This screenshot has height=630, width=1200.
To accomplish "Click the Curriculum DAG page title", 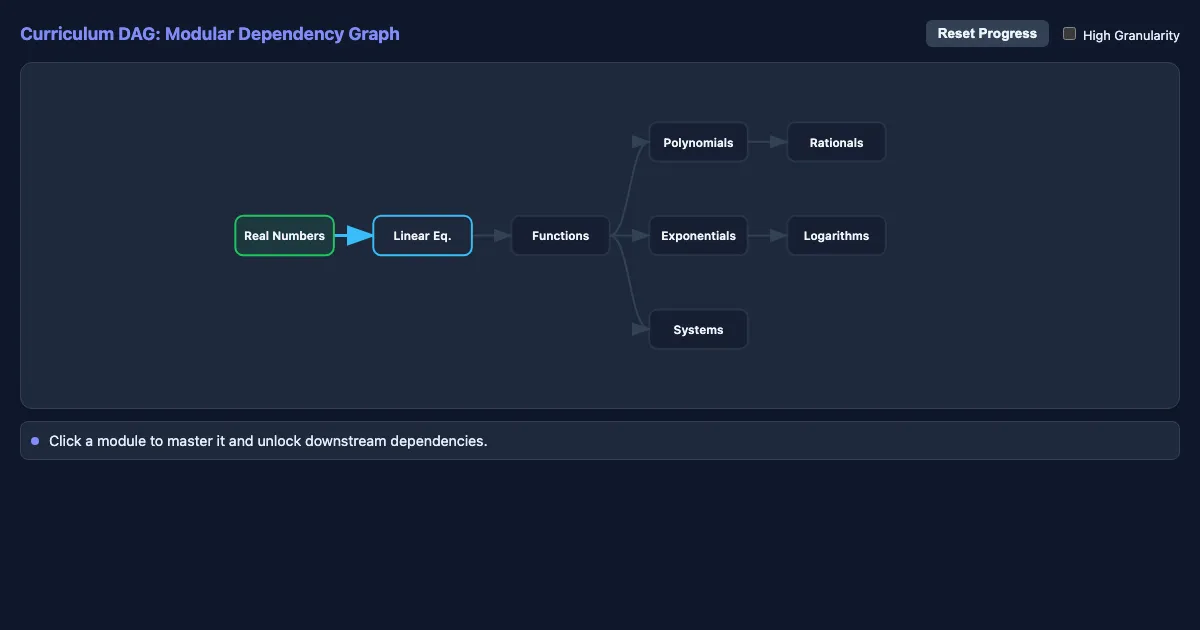I will 210,34.
